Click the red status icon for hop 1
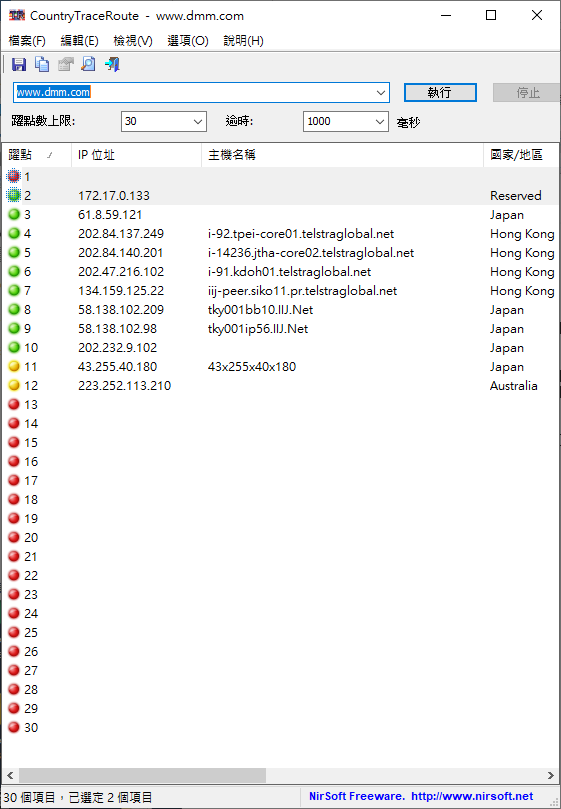This screenshot has width=561, height=809. [x=14, y=177]
